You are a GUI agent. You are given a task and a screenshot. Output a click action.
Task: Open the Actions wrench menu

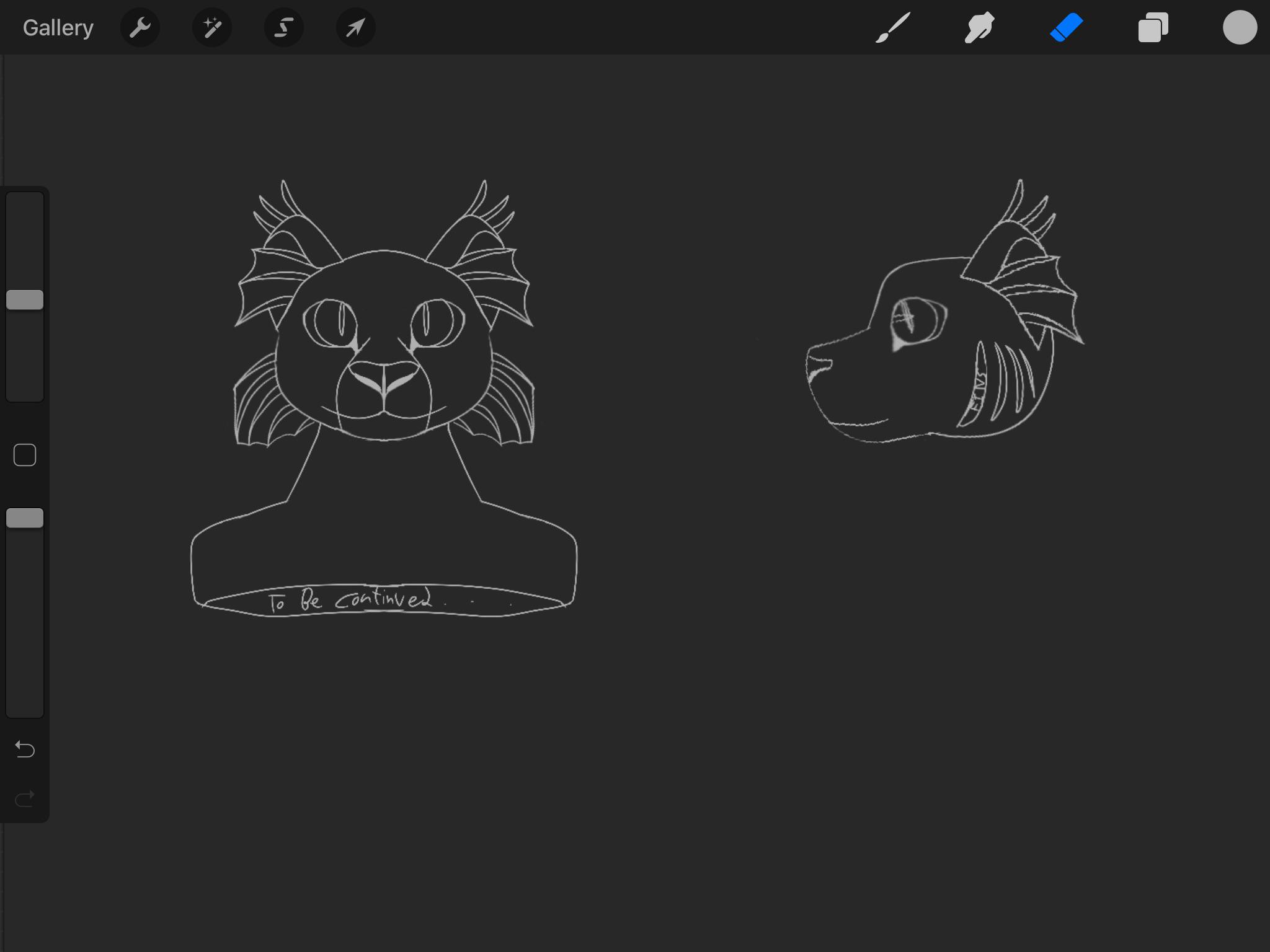[x=140, y=28]
